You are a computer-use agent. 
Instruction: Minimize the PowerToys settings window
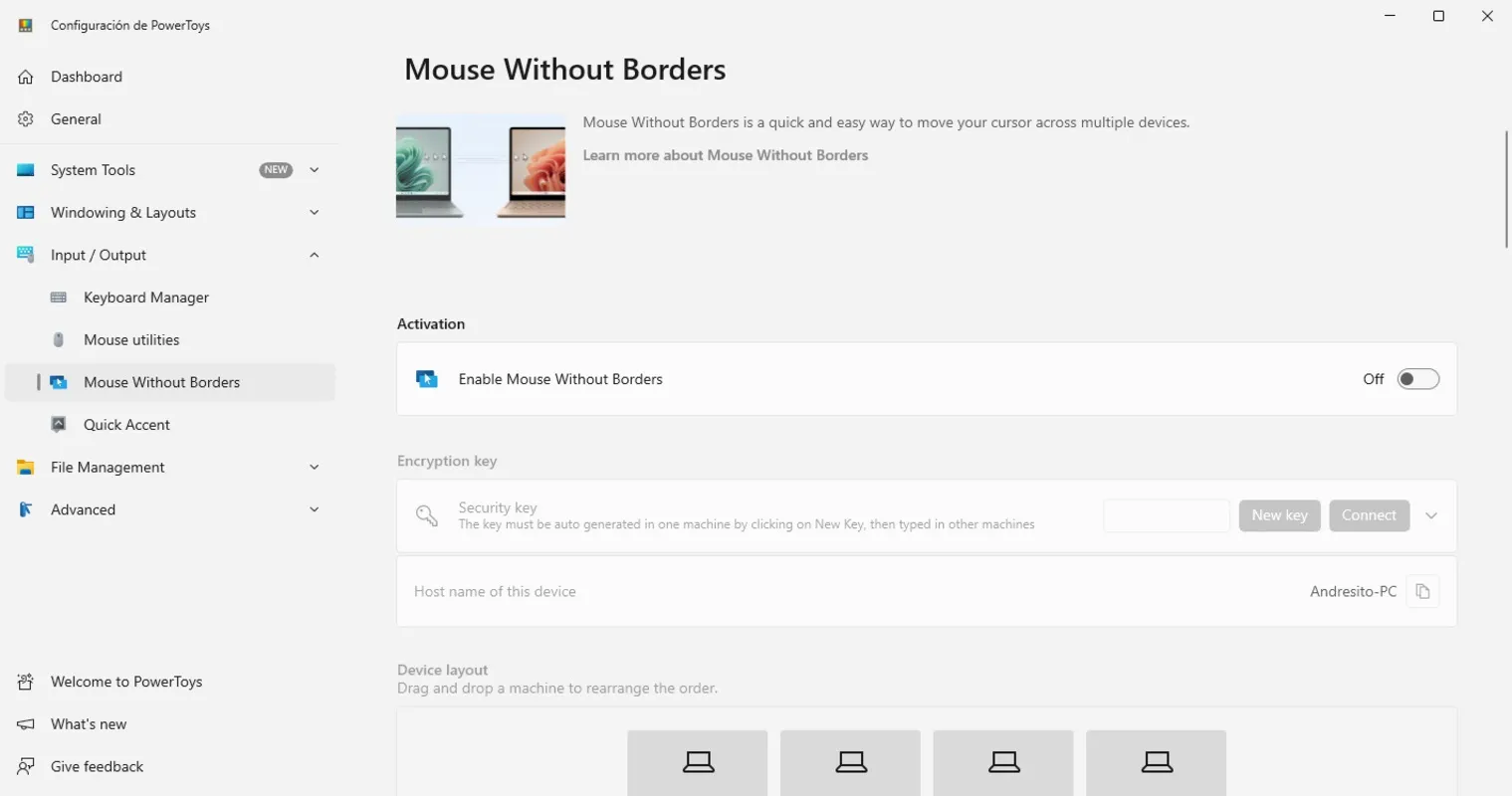pyautogui.click(x=1391, y=16)
